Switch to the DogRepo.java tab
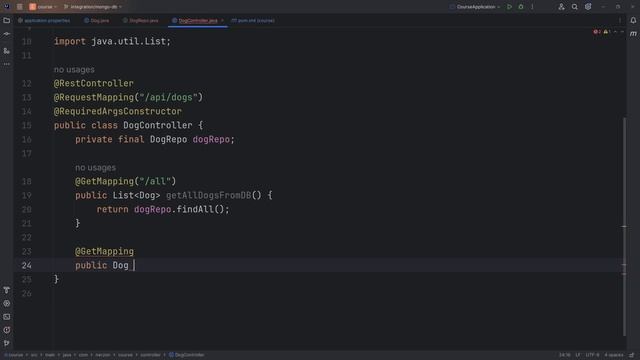 [140, 20]
